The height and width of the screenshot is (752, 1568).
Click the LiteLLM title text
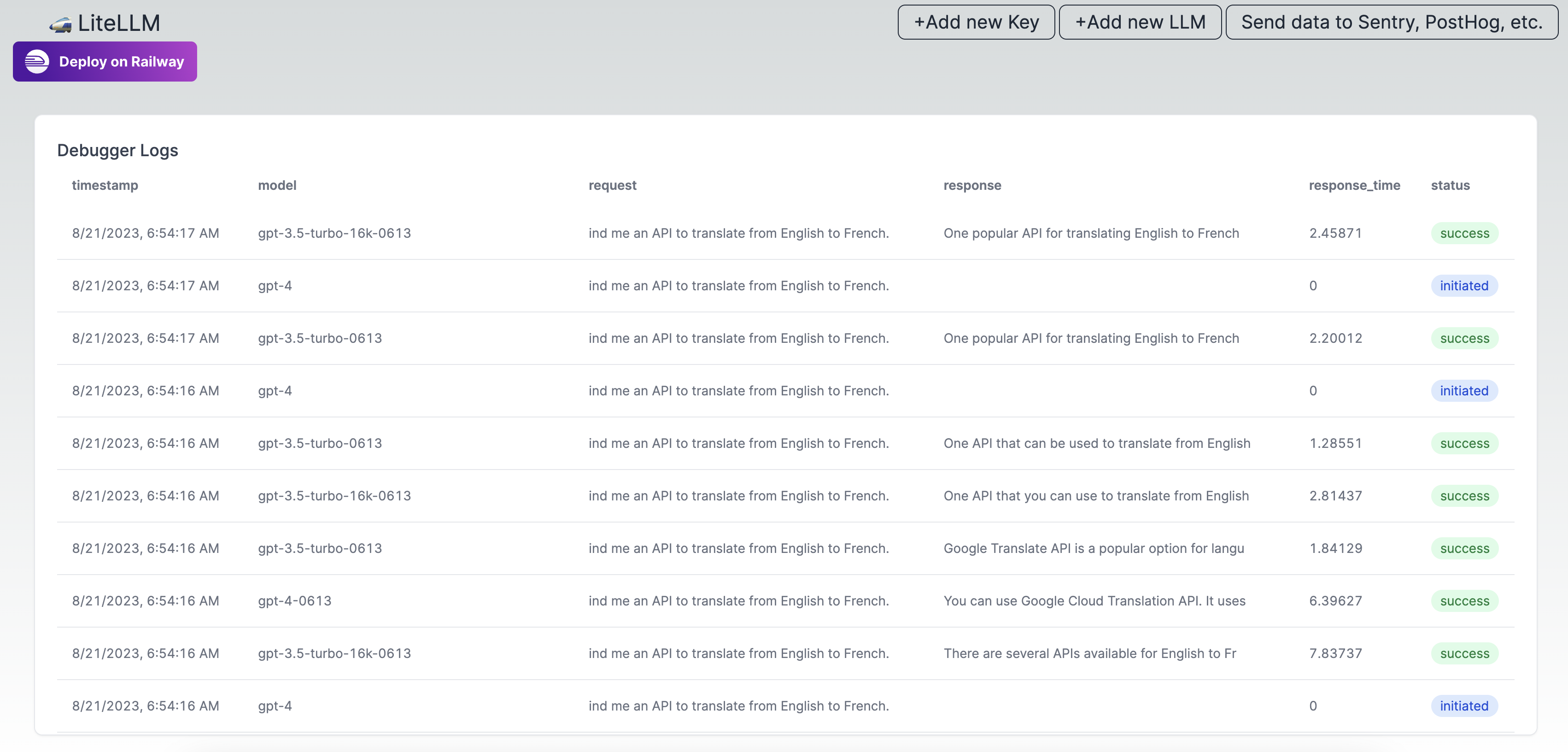(119, 23)
